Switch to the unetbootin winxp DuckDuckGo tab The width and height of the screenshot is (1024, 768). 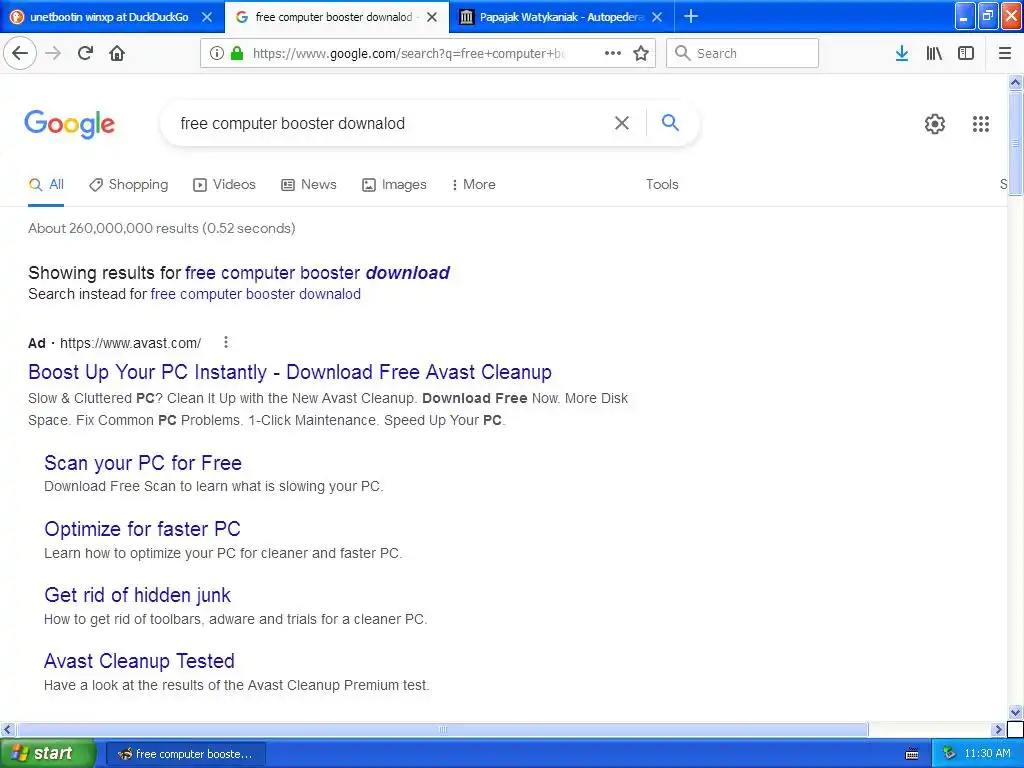click(110, 17)
